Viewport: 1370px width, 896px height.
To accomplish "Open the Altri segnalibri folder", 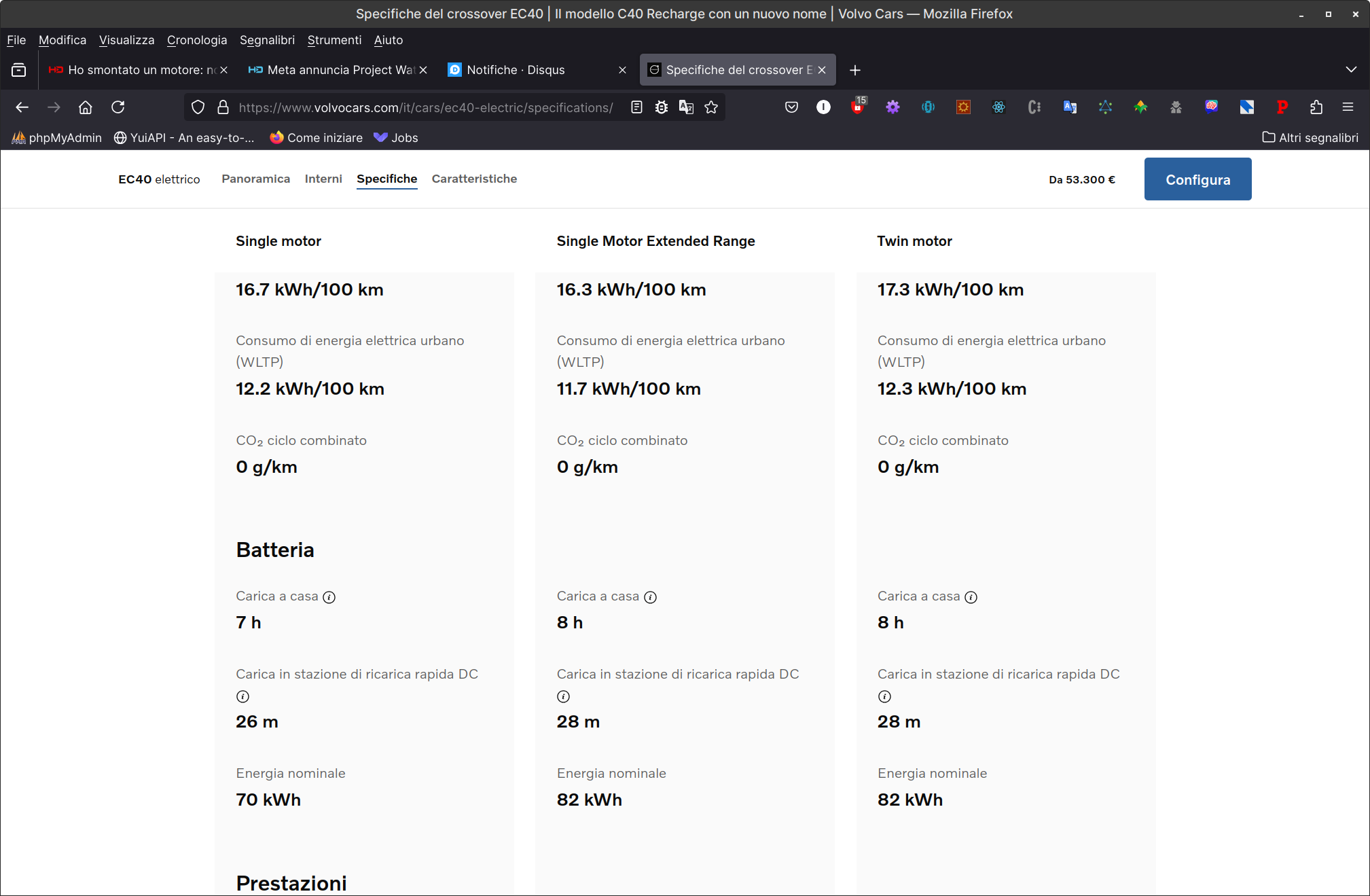I will pyautogui.click(x=1310, y=138).
